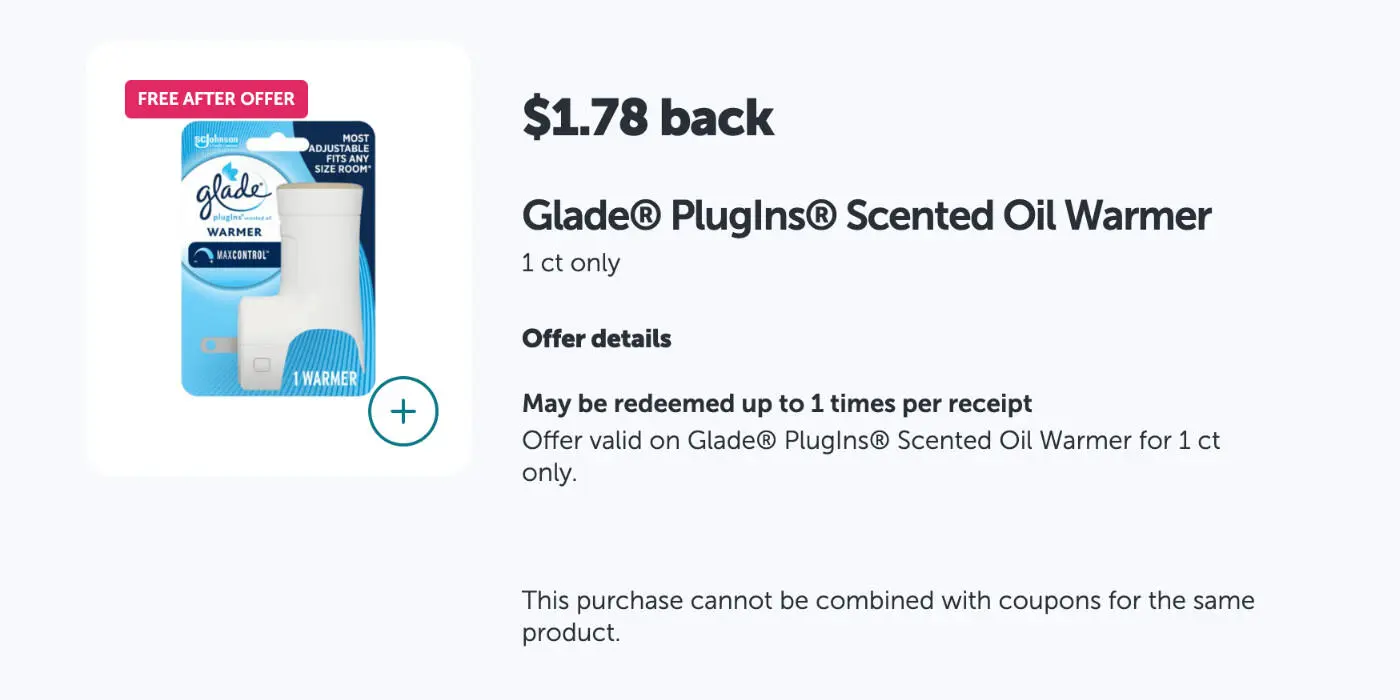
Task: Select the Glade PlugIns Scented Oil Warmer title
Action: [x=866, y=216]
